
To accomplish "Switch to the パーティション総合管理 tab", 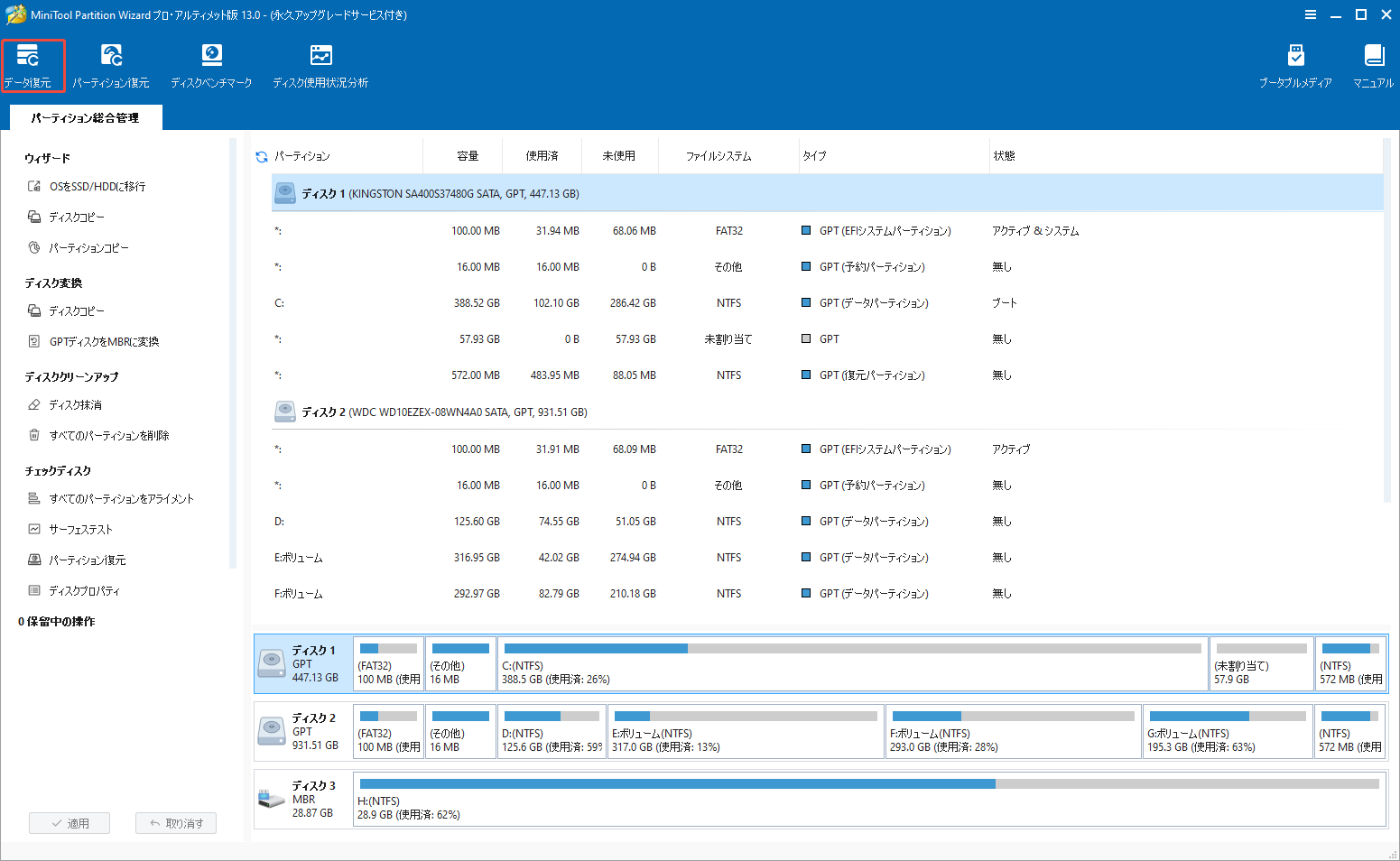I will (85, 117).
